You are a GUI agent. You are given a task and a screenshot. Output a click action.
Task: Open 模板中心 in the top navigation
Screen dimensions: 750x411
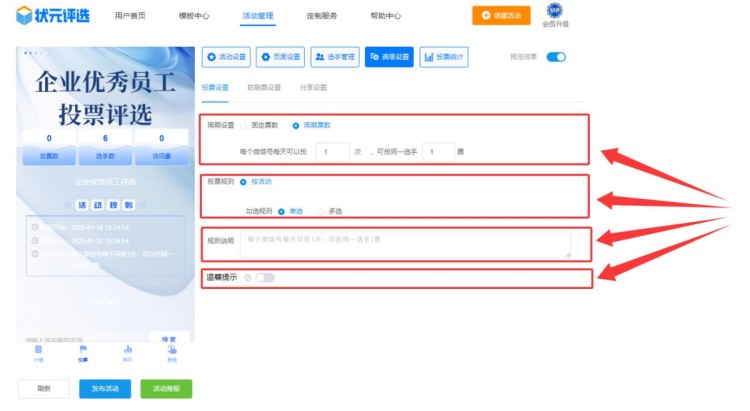[192, 16]
